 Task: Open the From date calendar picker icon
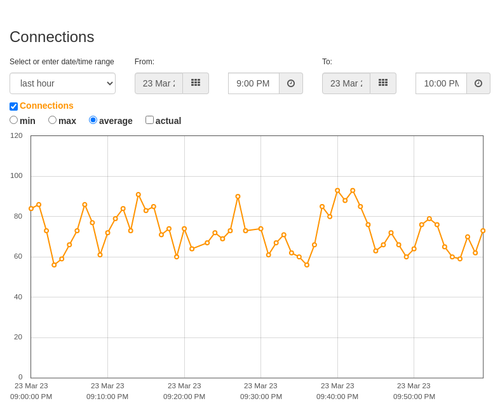point(196,83)
